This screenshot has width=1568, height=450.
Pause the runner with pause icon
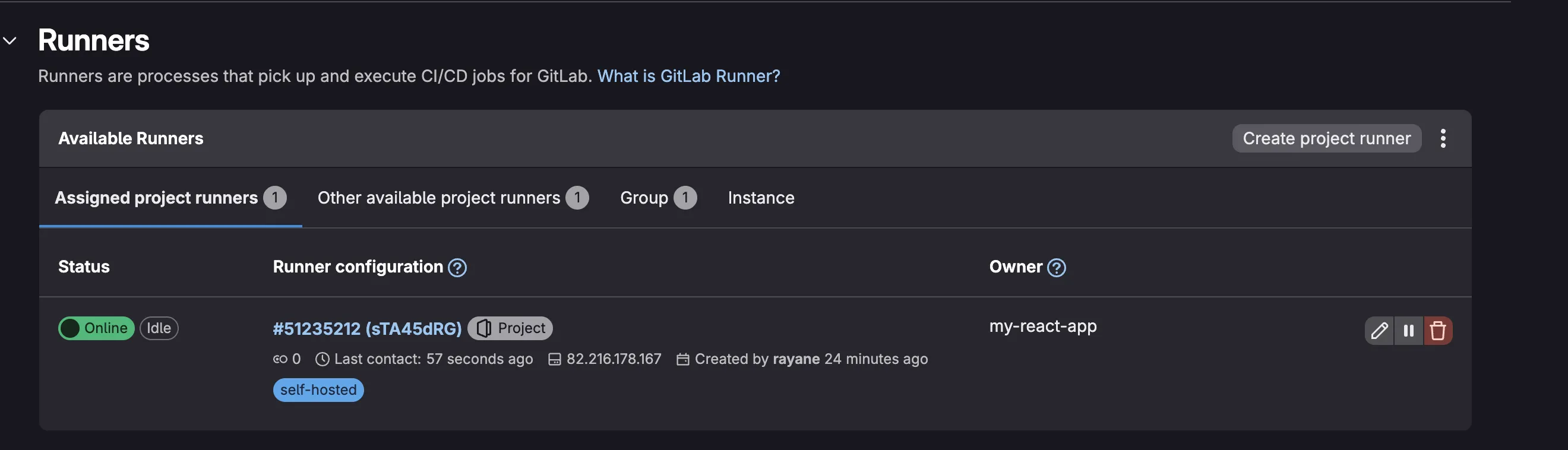coord(1408,331)
